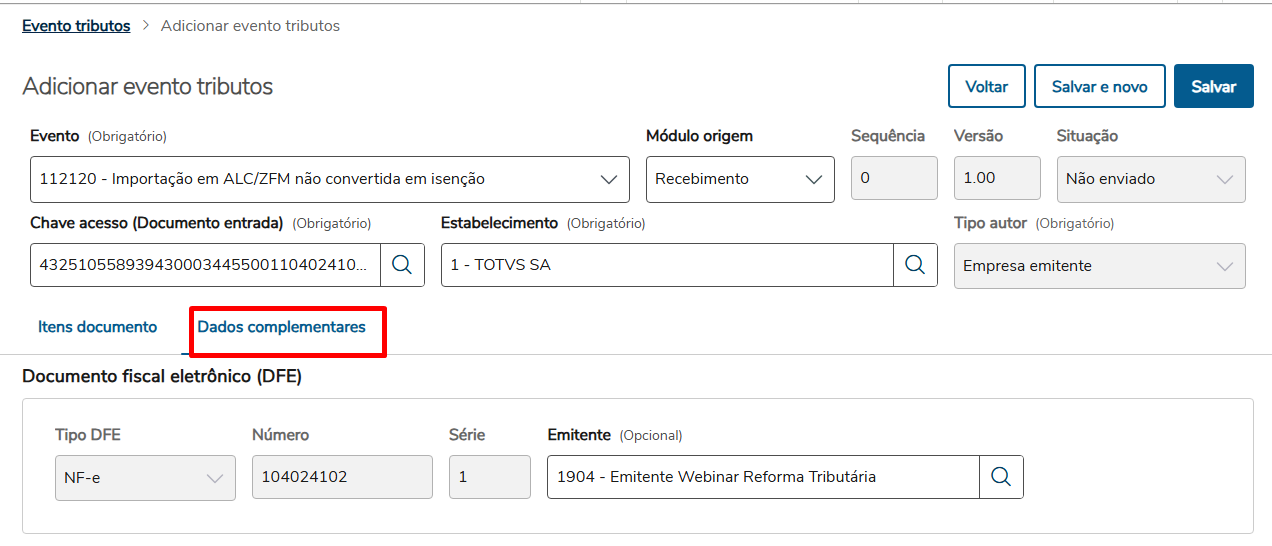Open Módulo origem dropdown
The width and height of the screenshot is (1272, 546).
(813, 180)
